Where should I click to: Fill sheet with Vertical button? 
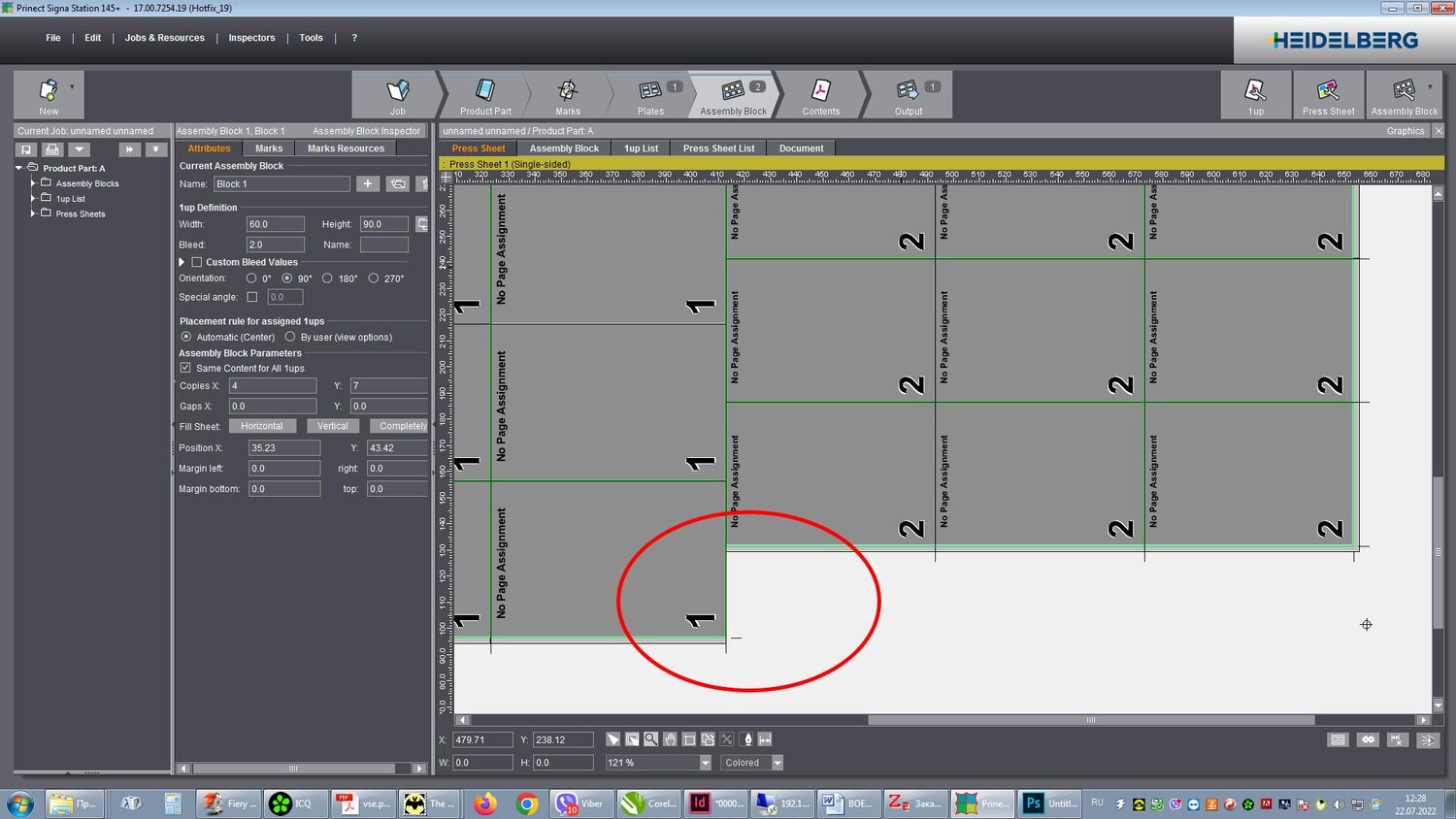coord(332,426)
